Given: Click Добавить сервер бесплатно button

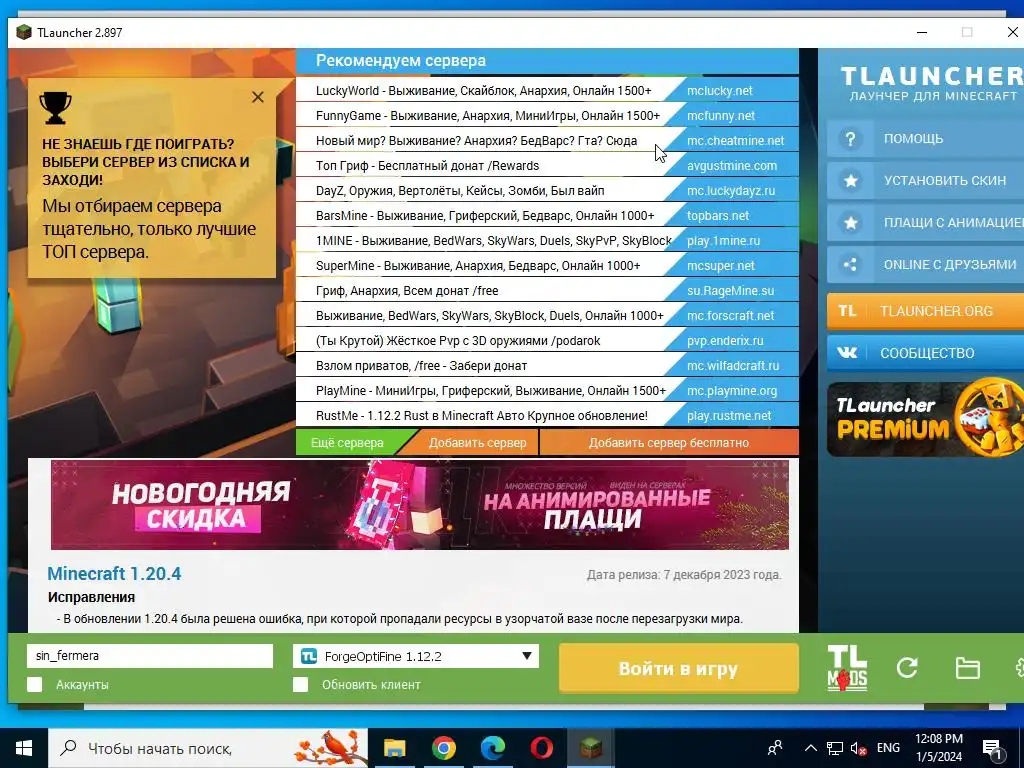Looking at the screenshot, I should click(x=669, y=443).
